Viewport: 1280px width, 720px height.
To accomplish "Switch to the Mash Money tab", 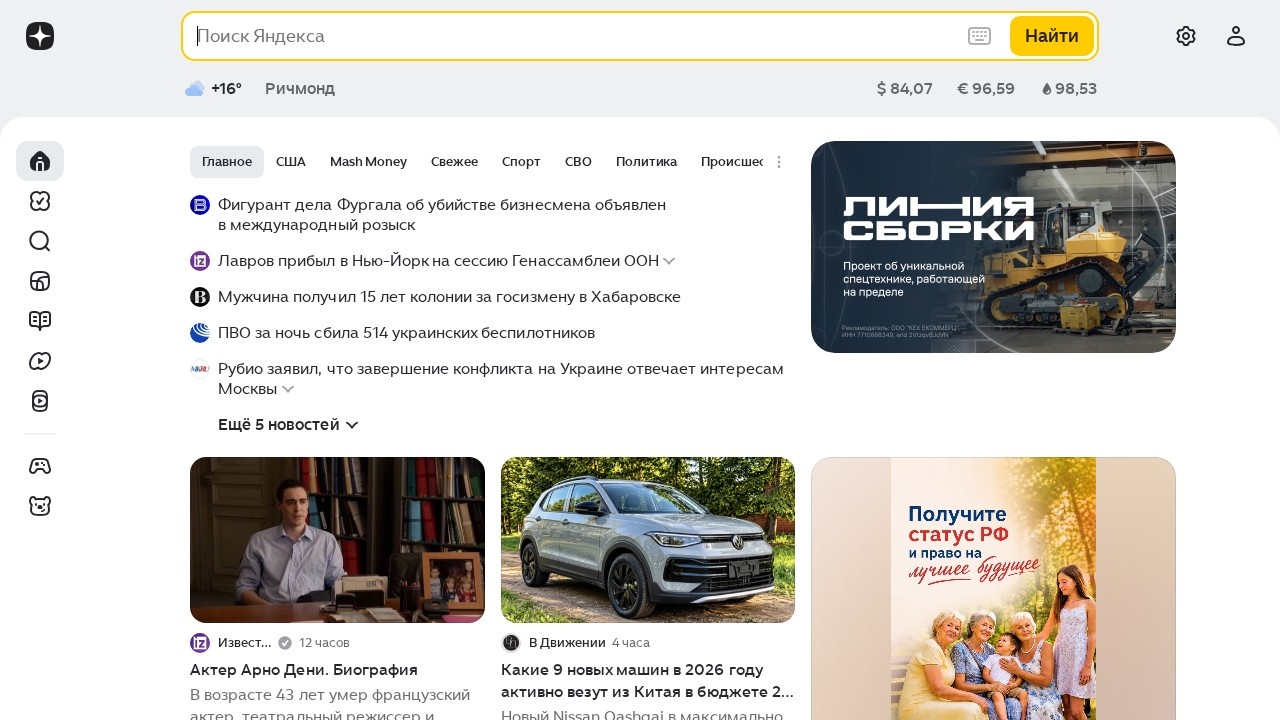I will (368, 162).
